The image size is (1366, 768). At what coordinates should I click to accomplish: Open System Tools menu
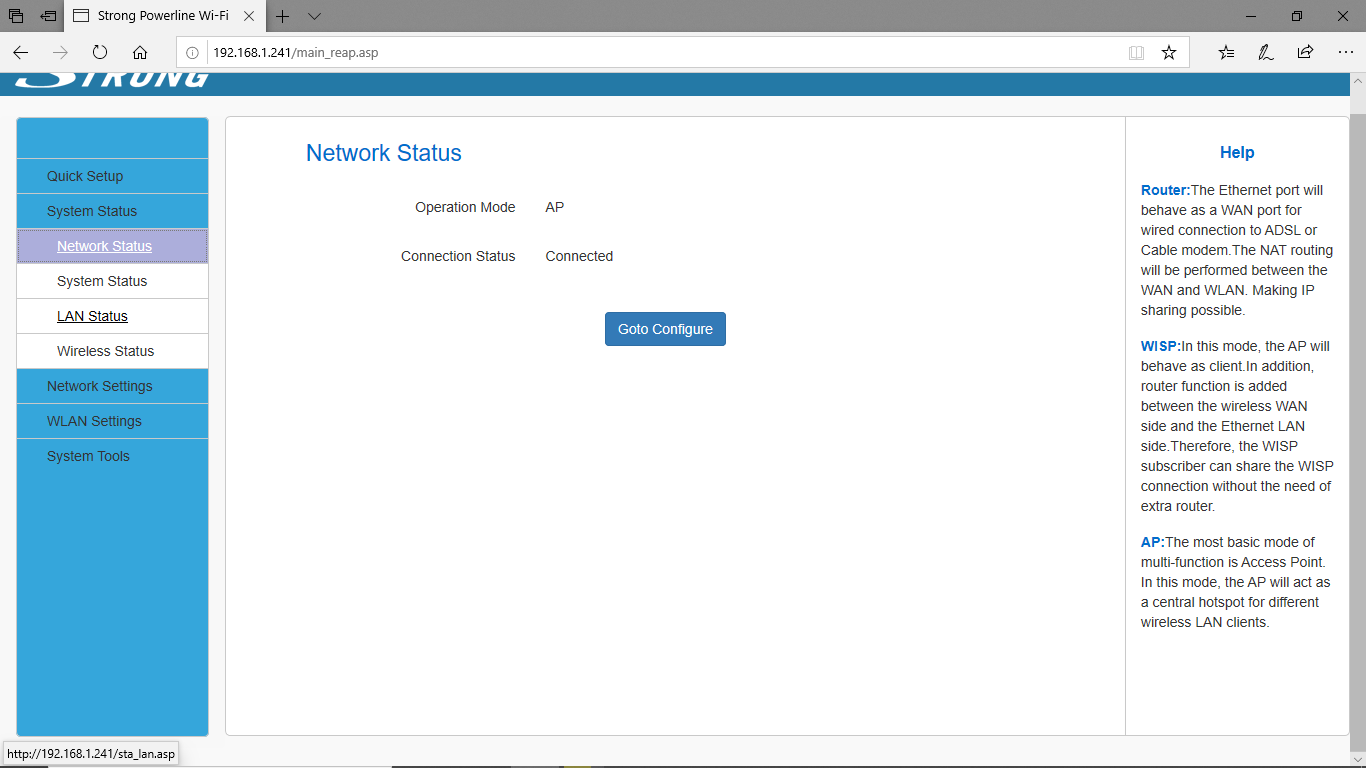pos(113,456)
